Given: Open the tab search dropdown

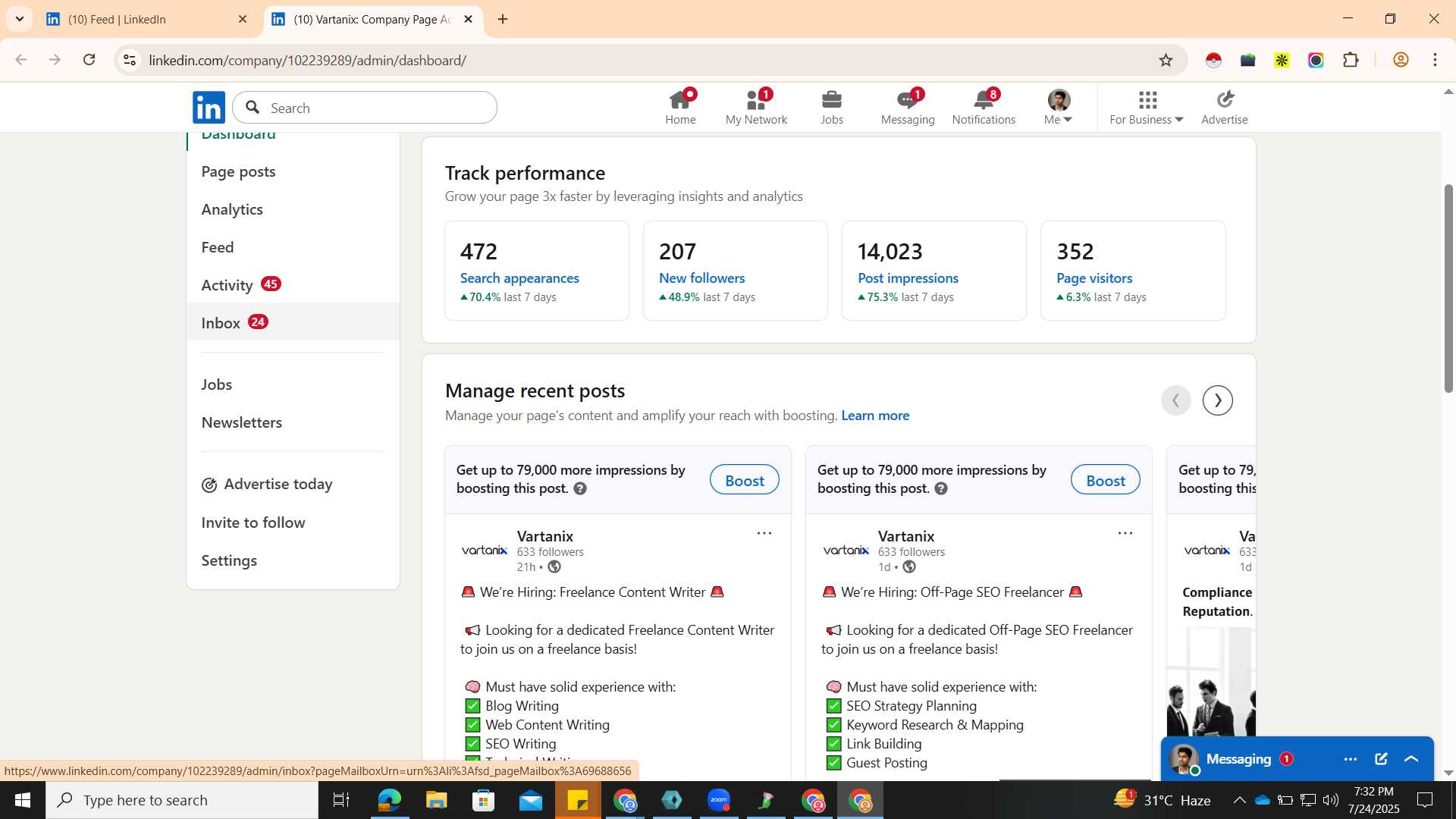Looking at the screenshot, I should pyautogui.click(x=19, y=19).
